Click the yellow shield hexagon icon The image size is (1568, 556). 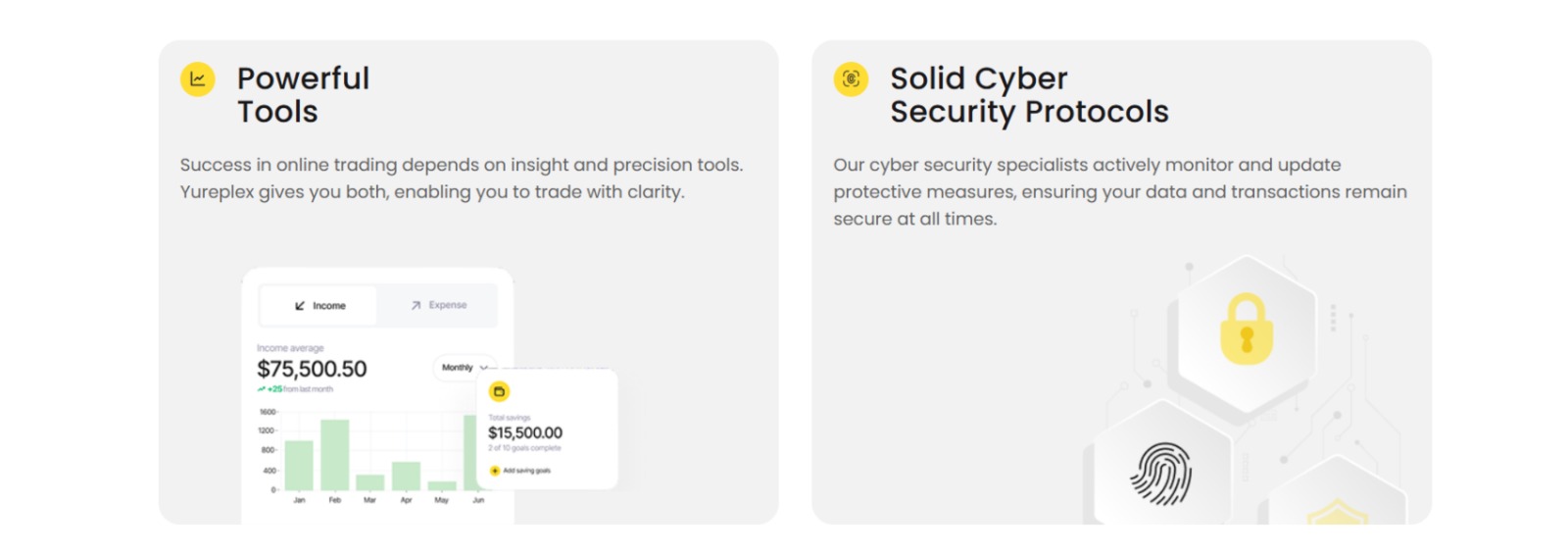tap(1336, 510)
